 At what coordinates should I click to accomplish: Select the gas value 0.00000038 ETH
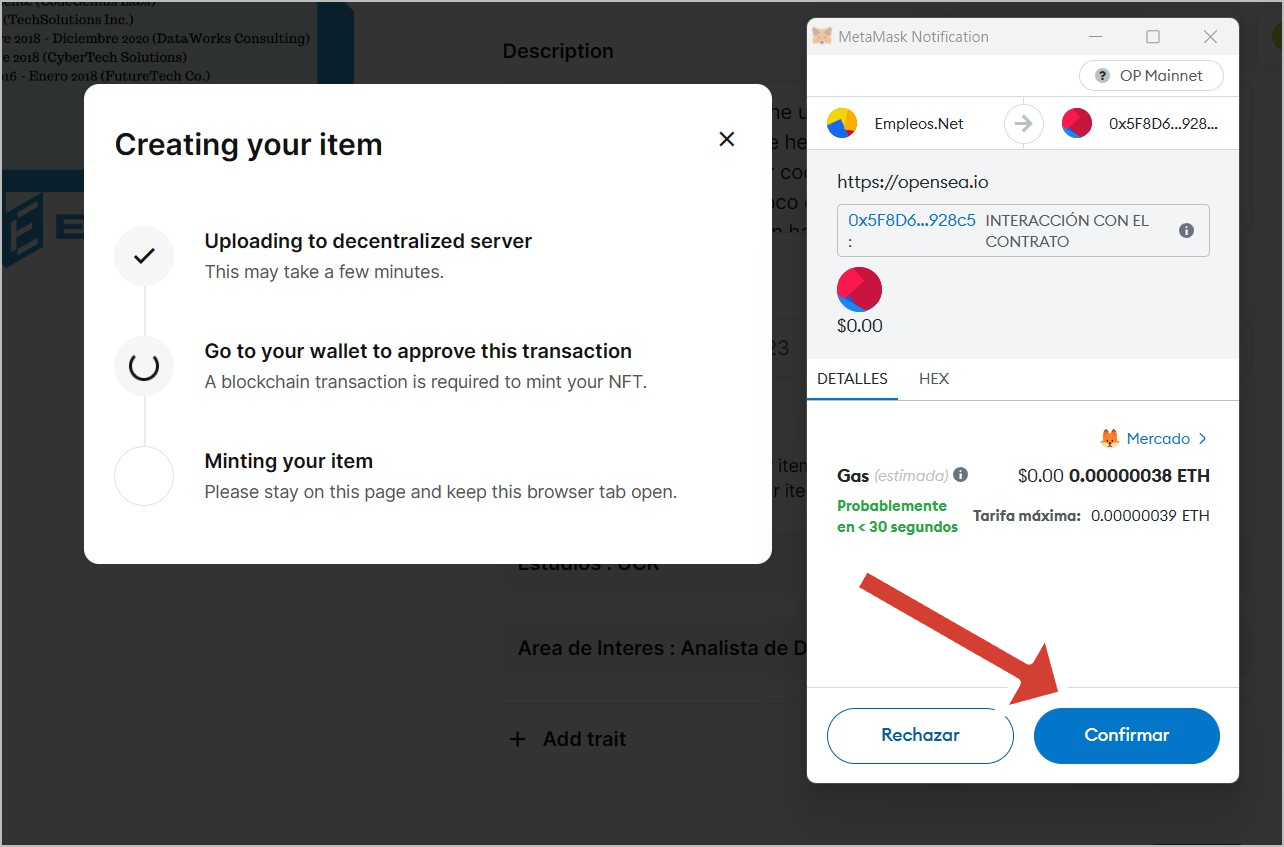pos(1139,476)
